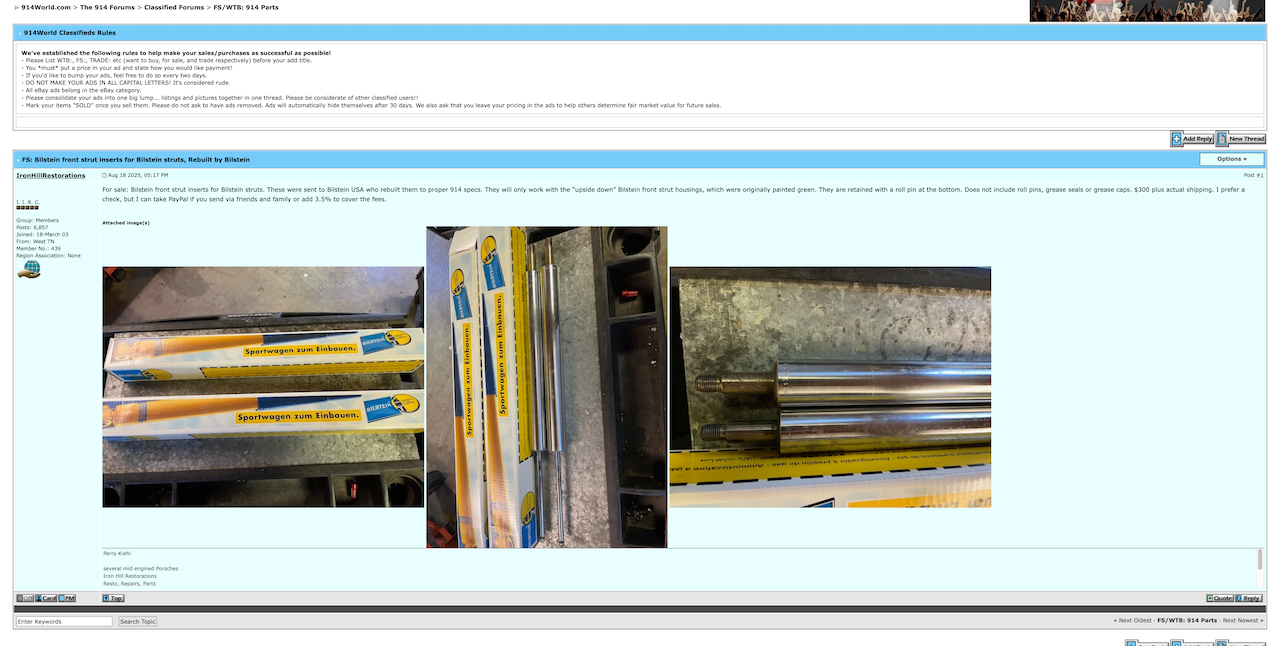Jump to Top of page button
1280x646 pixels.
click(x=113, y=598)
